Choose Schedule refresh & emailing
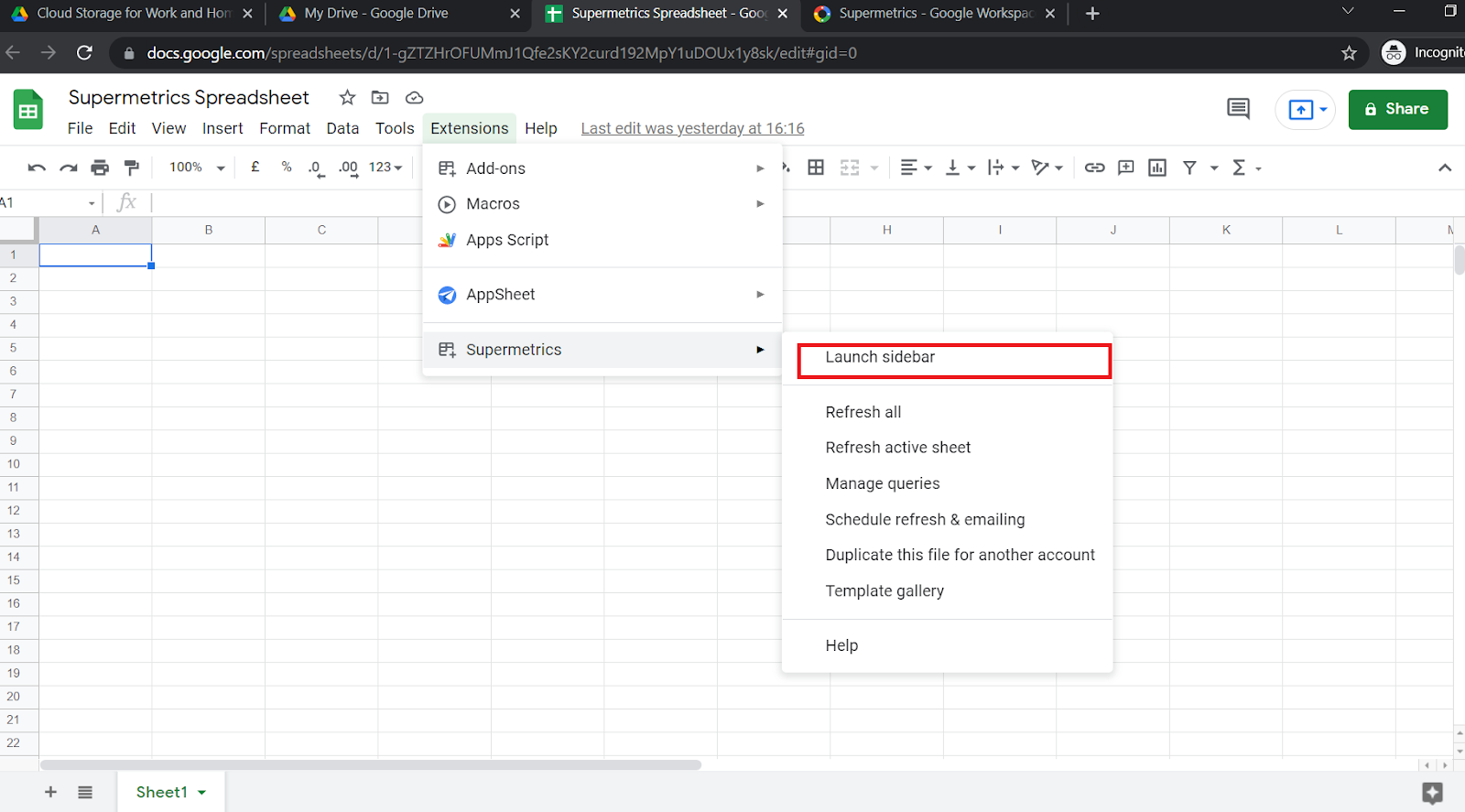The image size is (1465, 812). (x=948, y=519)
